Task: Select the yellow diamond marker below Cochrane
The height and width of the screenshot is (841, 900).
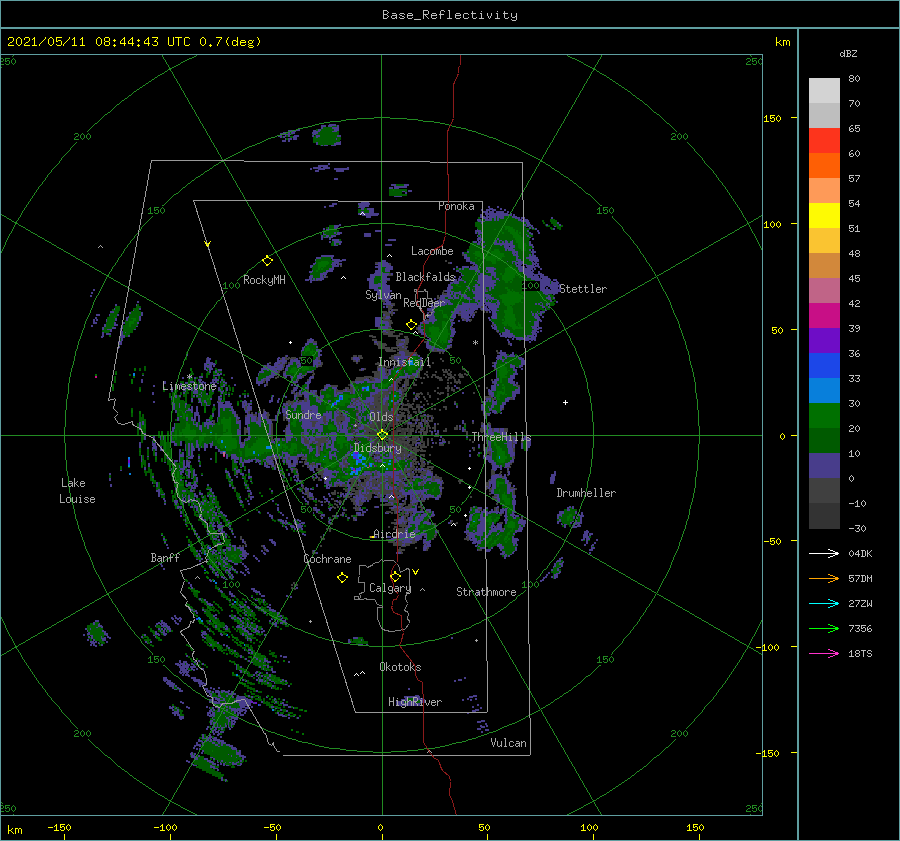Action: pos(342,578)
